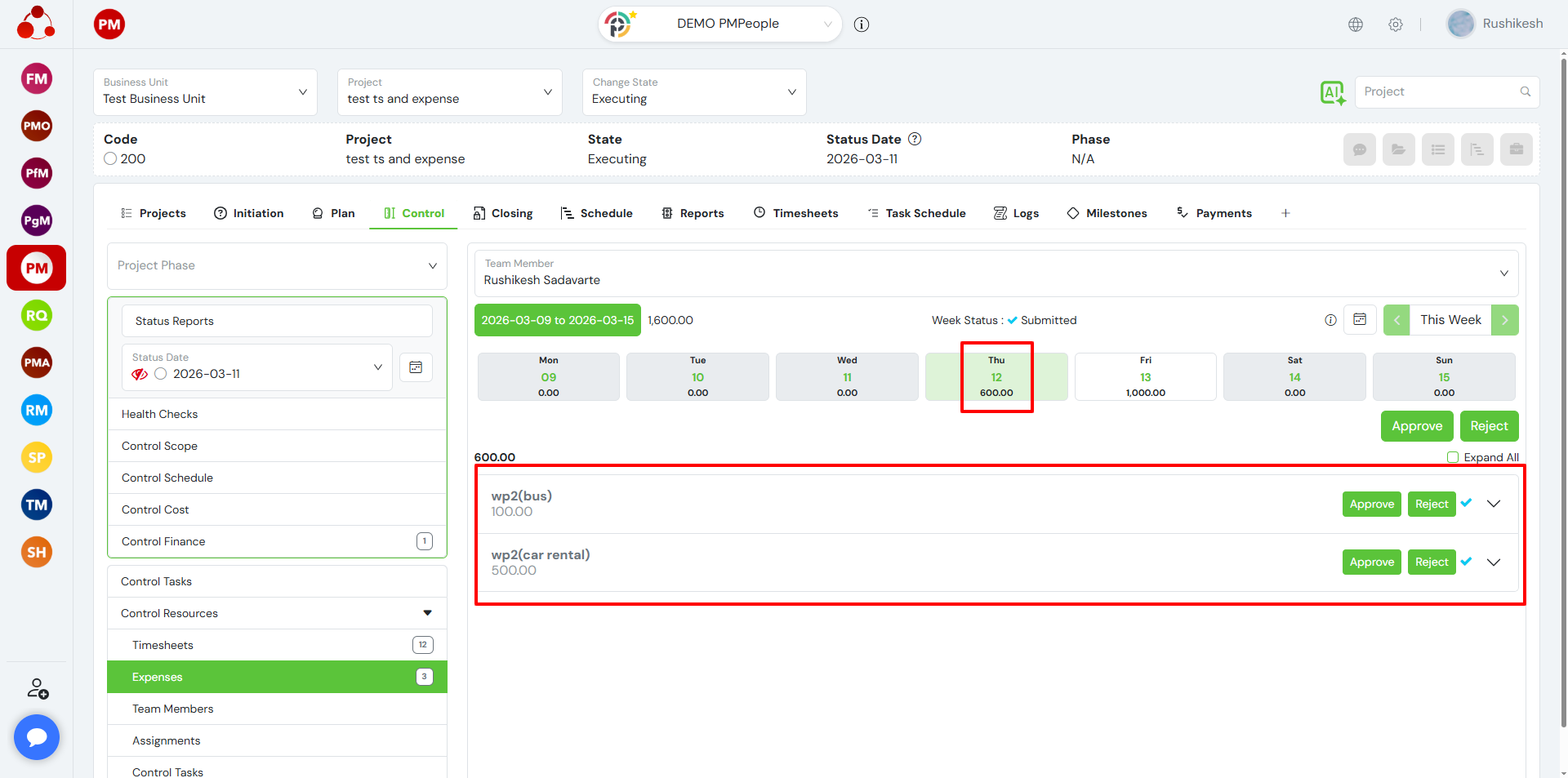Switch to the Timesheets tab
This screenshot has height=778, width=1568.
(796, 213)
